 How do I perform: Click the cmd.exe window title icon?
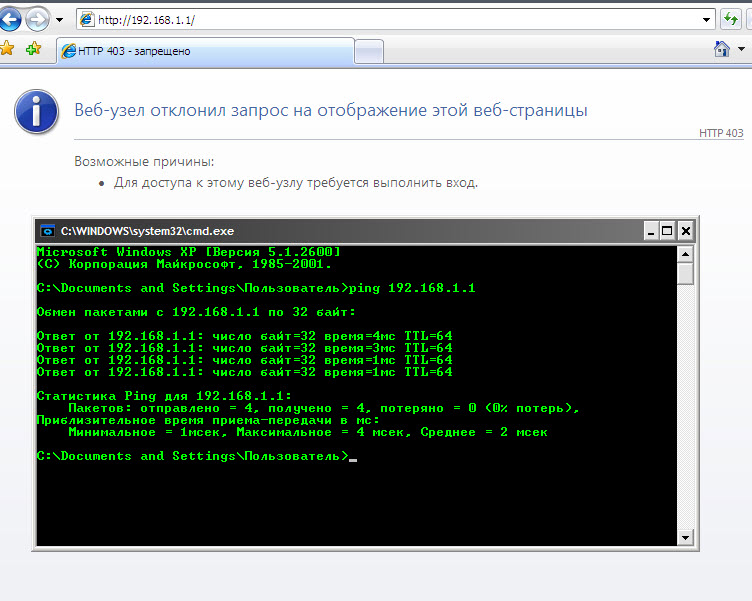coord(47,231)
